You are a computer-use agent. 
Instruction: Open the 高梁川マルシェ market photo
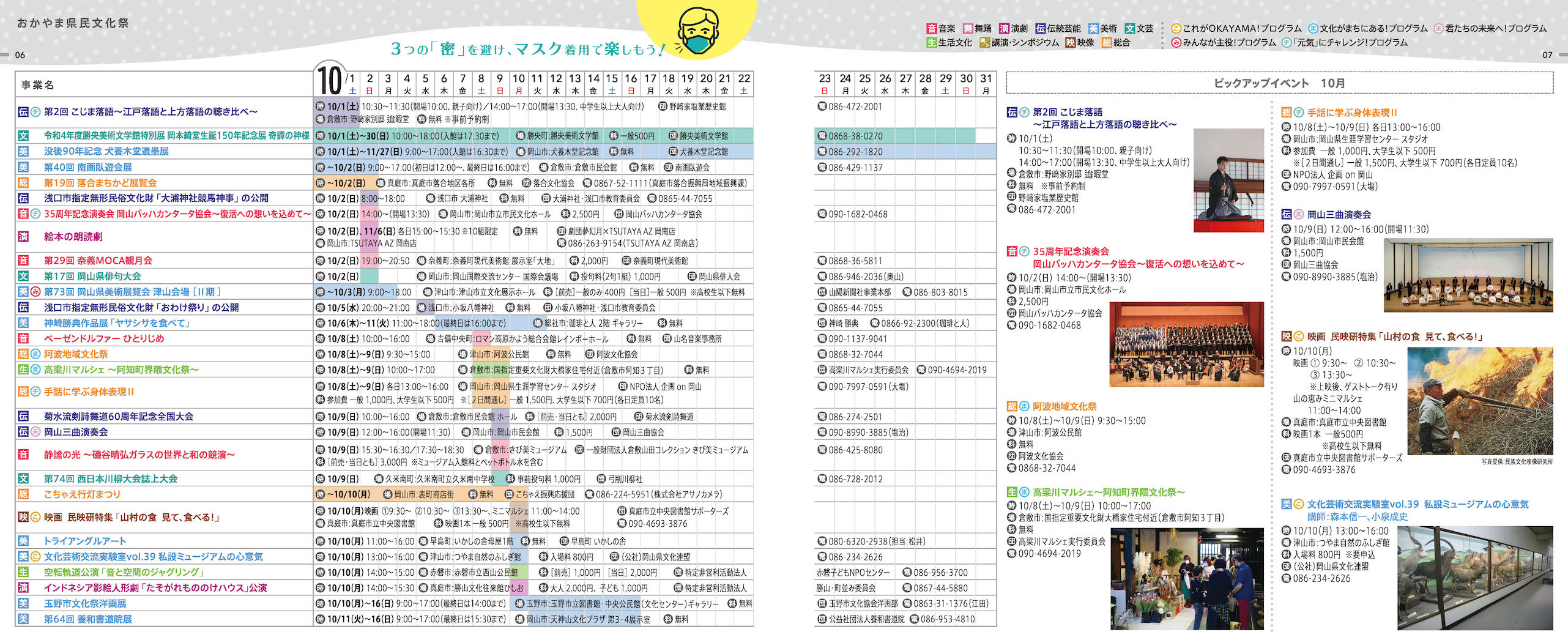(1187, 579)
